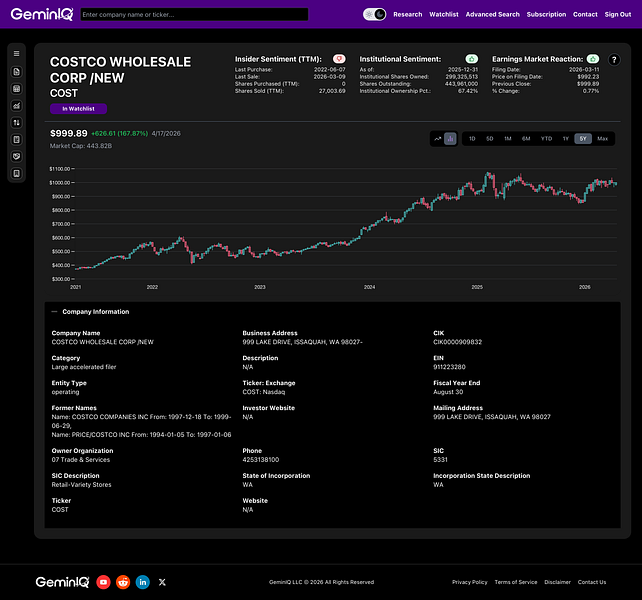The image size is (642, 600).
Task: Click the CIK0000909832 value
Action: pos(457,342)
